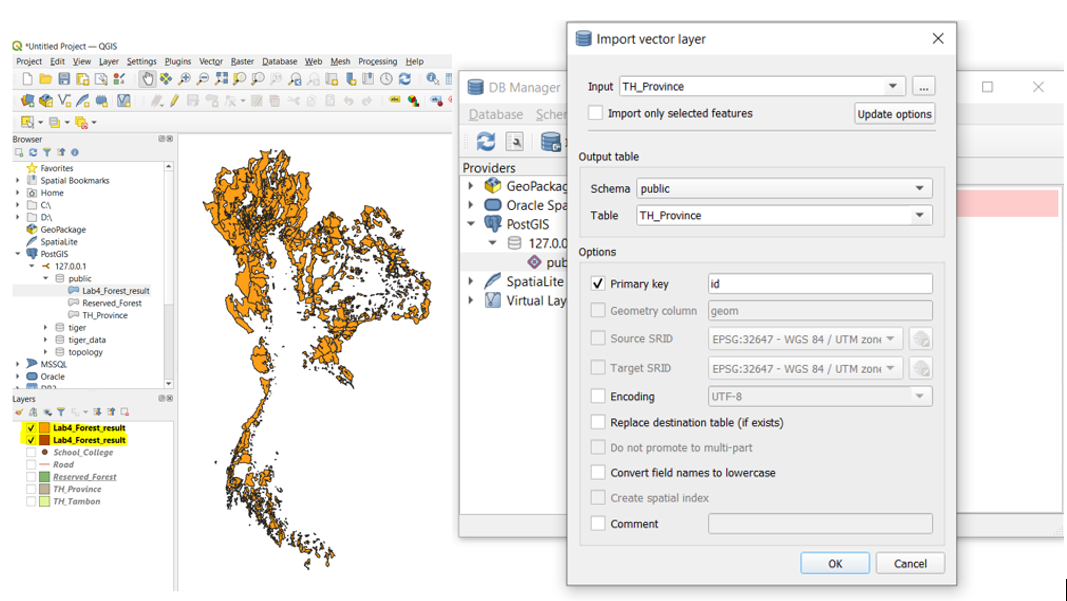Activate the Zoom In tool
This screenshot has height=601, width=1067.
pos(183,79)
